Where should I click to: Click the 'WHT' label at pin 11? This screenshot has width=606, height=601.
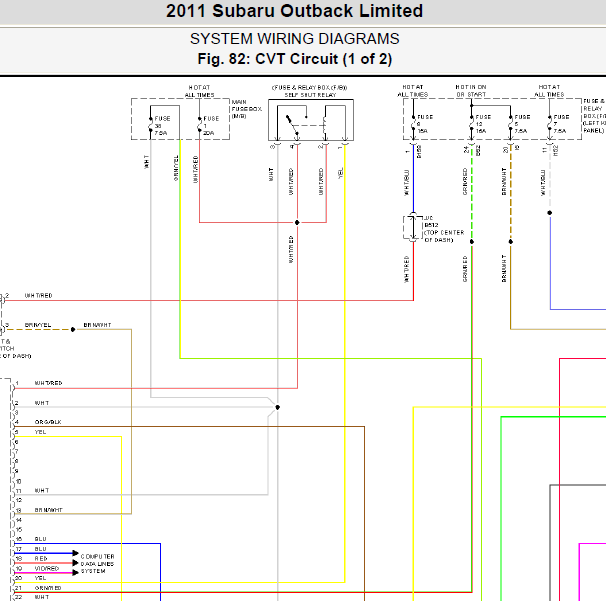click(42, 490)
